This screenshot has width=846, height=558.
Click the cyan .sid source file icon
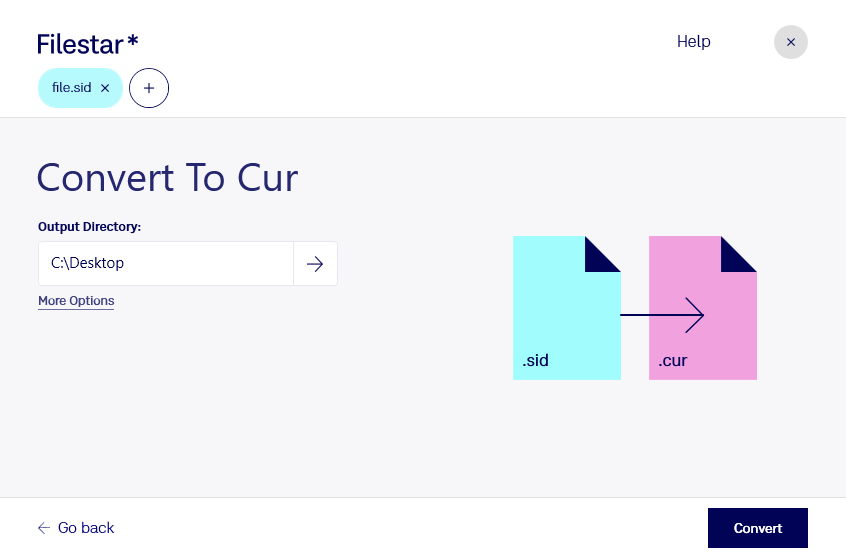(x=567, y=308)
